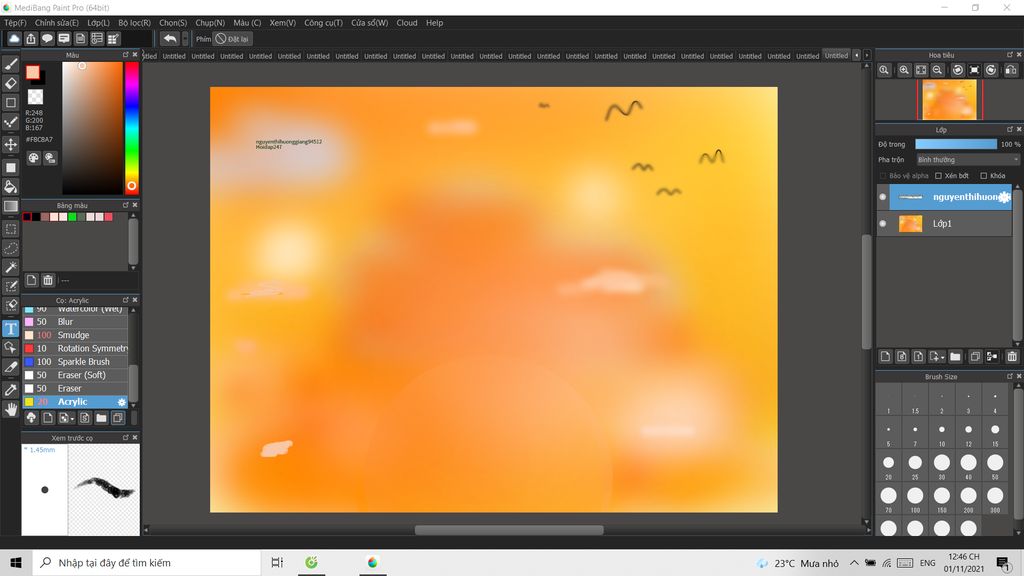Select the transparent color swatch
Viewport: 1024px width, 576px height.
pyautogui.click(x=35, y=97)
